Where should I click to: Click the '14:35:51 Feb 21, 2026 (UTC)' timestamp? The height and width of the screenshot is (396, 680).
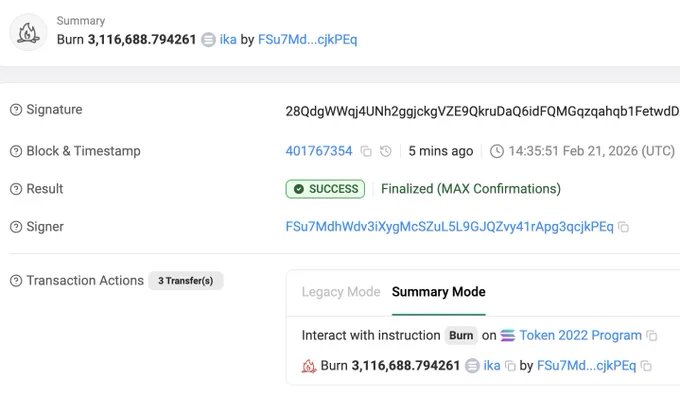coord(592,151)
